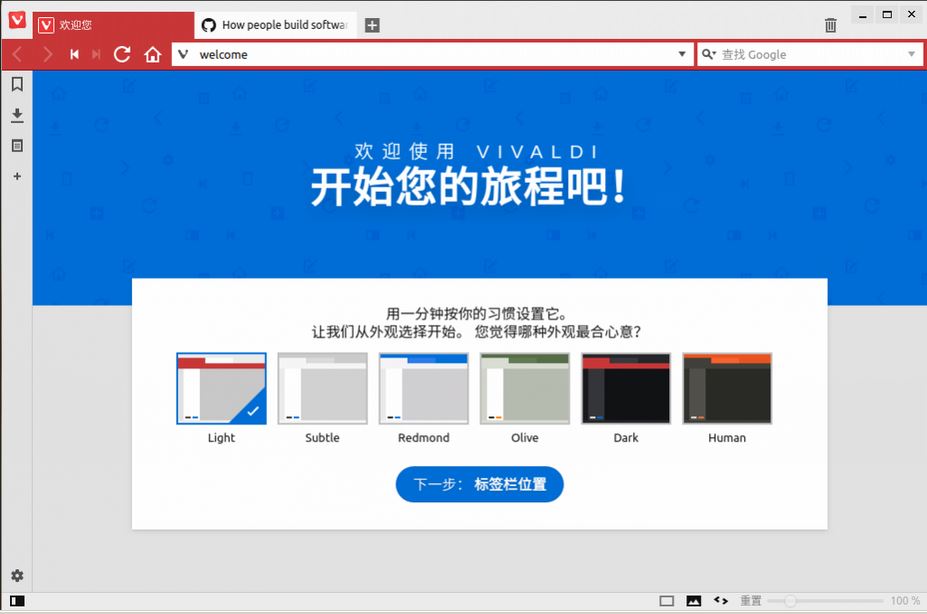The height and width of the screenshot is (614, 927).
Task: Select the Subtle theme thumbnail
Action: (322, 388)
